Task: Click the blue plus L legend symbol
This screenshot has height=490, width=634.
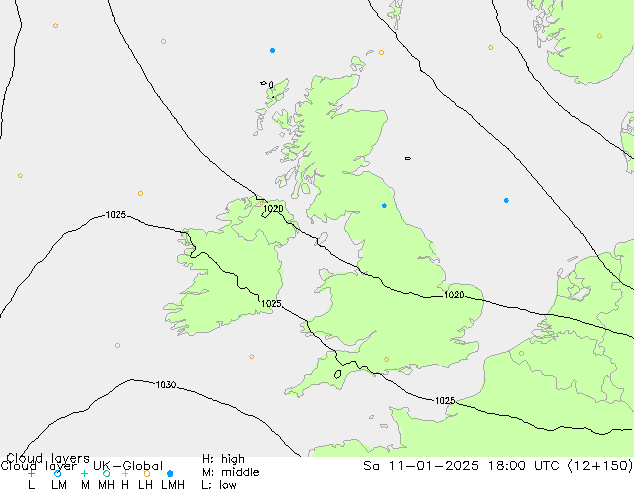Action: pyautogui.click(x=31, y=473)
